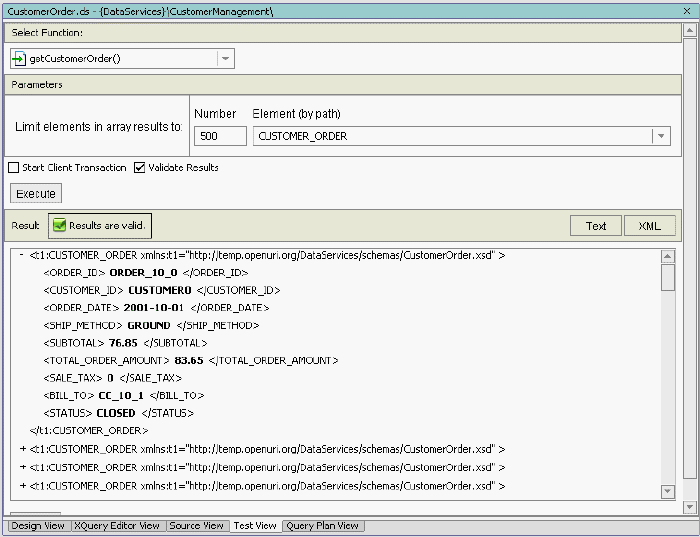Select the 2001-10-01 order date value

click(x=154, y=308)
